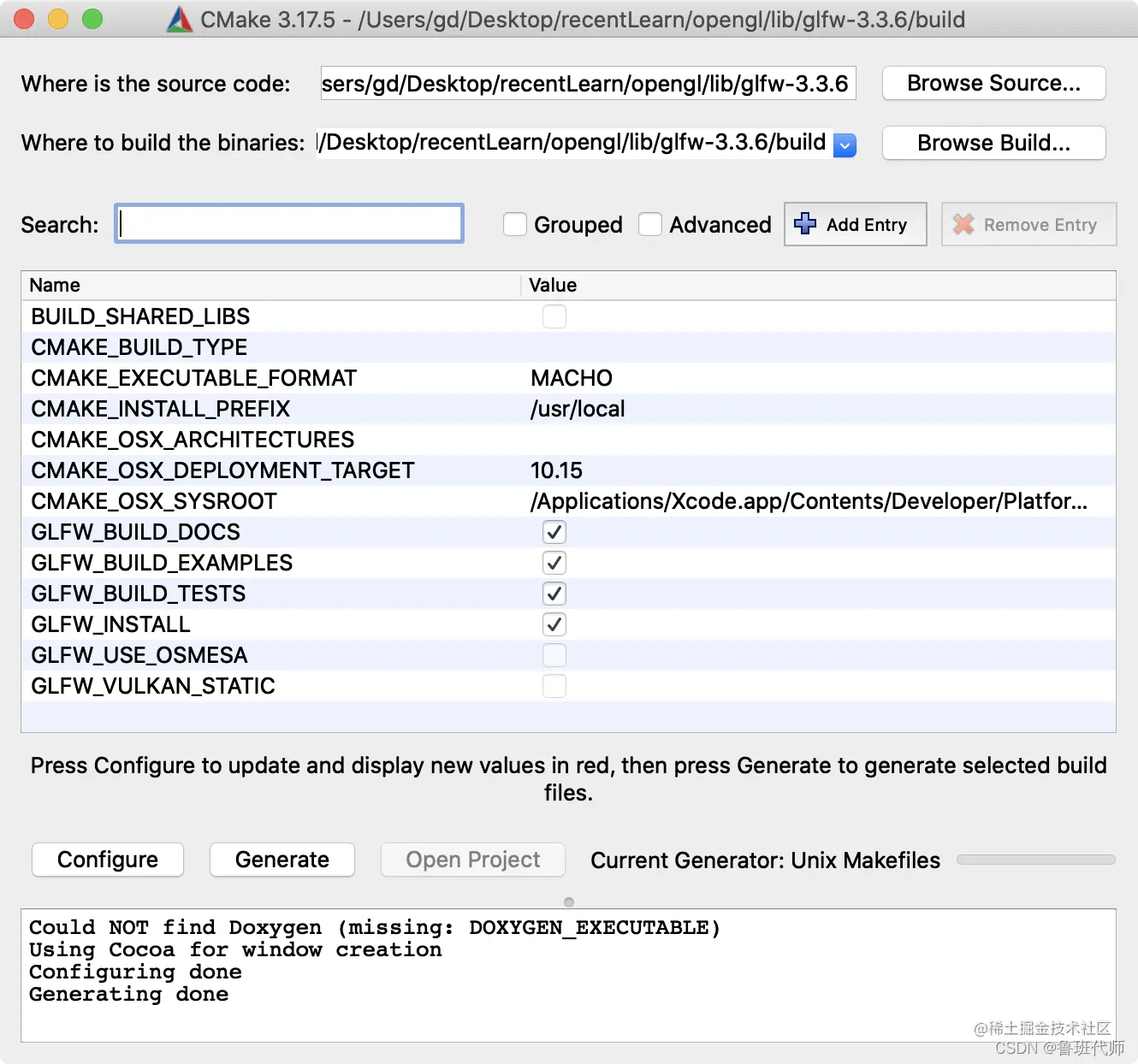The width and height of the screenshot is (1138, 1064).
Task: Select the GLFW_BUILD_EXAMPLES entry name
Action: (162, 563)
